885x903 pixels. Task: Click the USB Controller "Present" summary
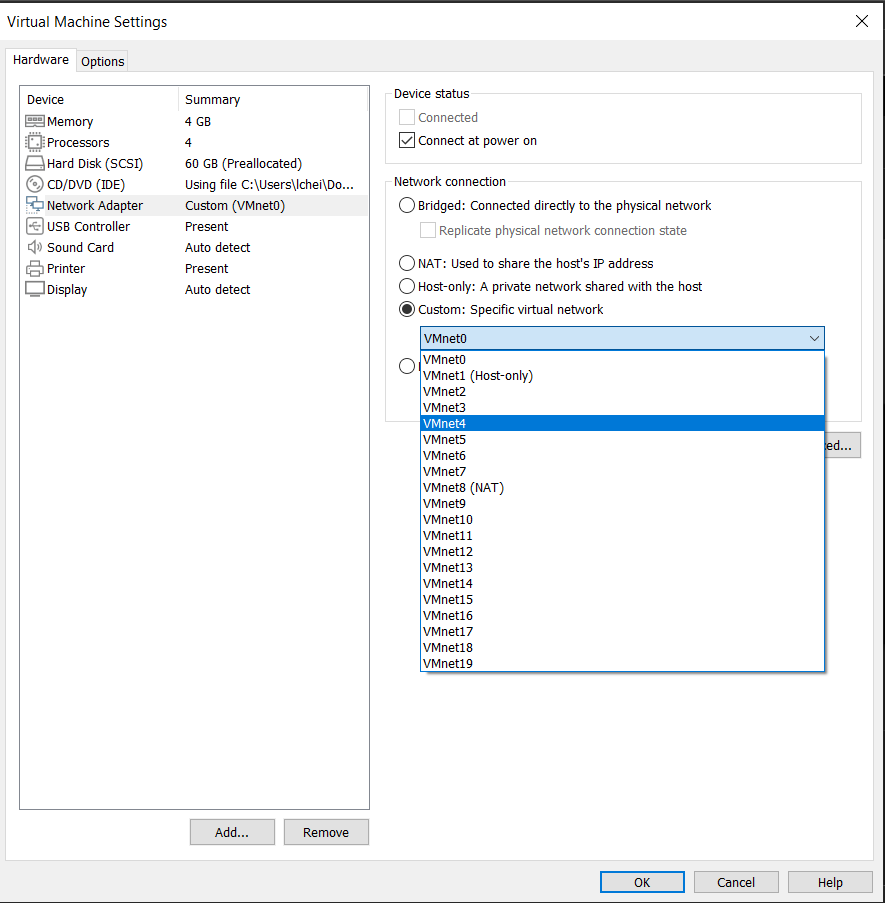[206, 226]
